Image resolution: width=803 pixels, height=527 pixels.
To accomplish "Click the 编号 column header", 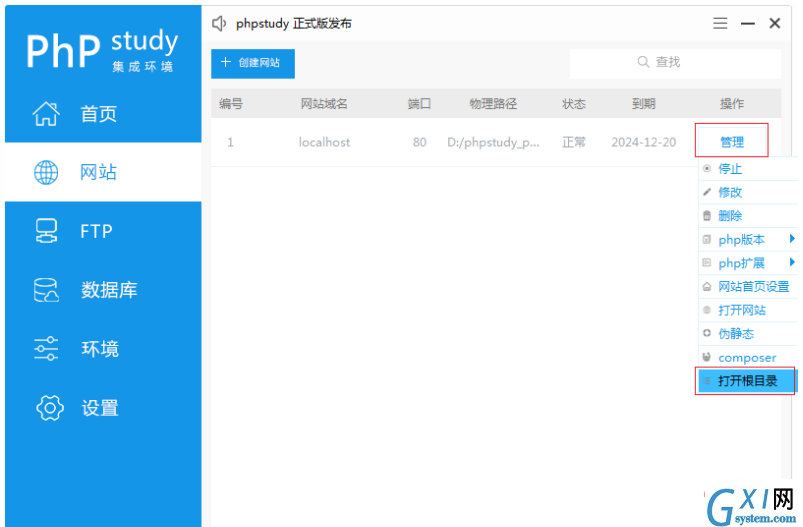I will 230,103.
